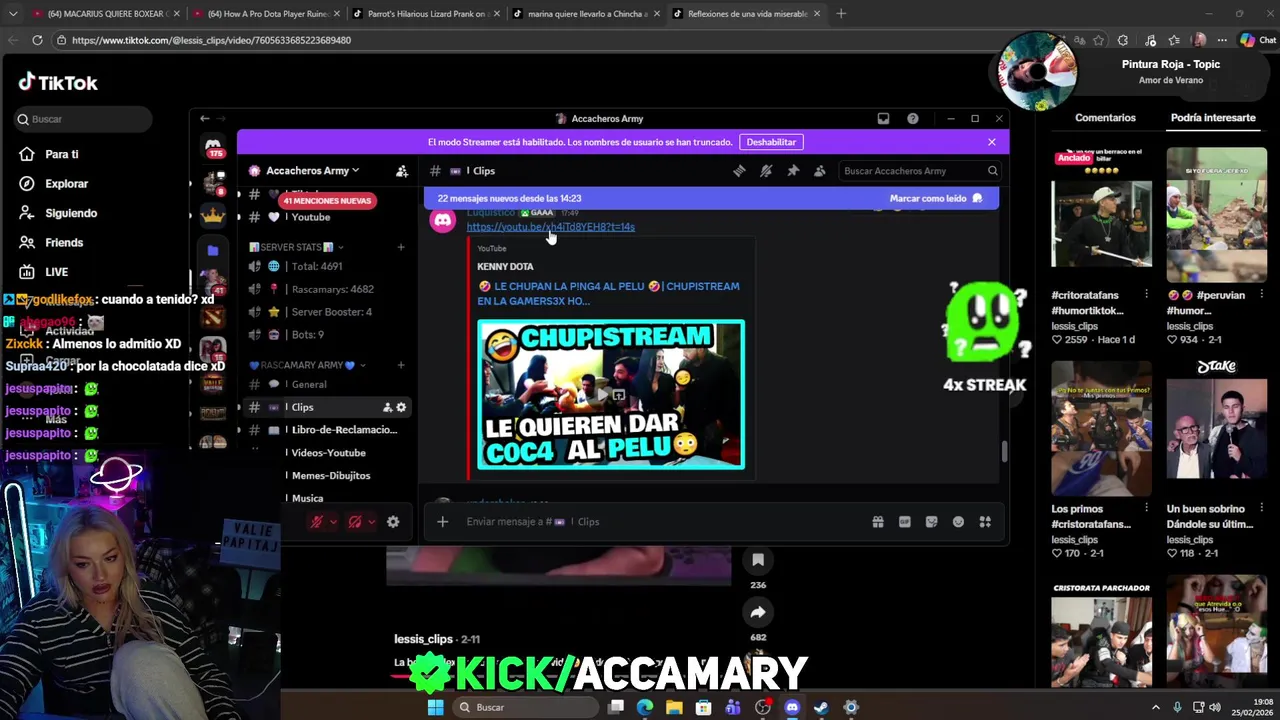Save TikTok video bookmark icon
Image resolution: width=1280 pixels, height=720 pixels.
(758, 560)
